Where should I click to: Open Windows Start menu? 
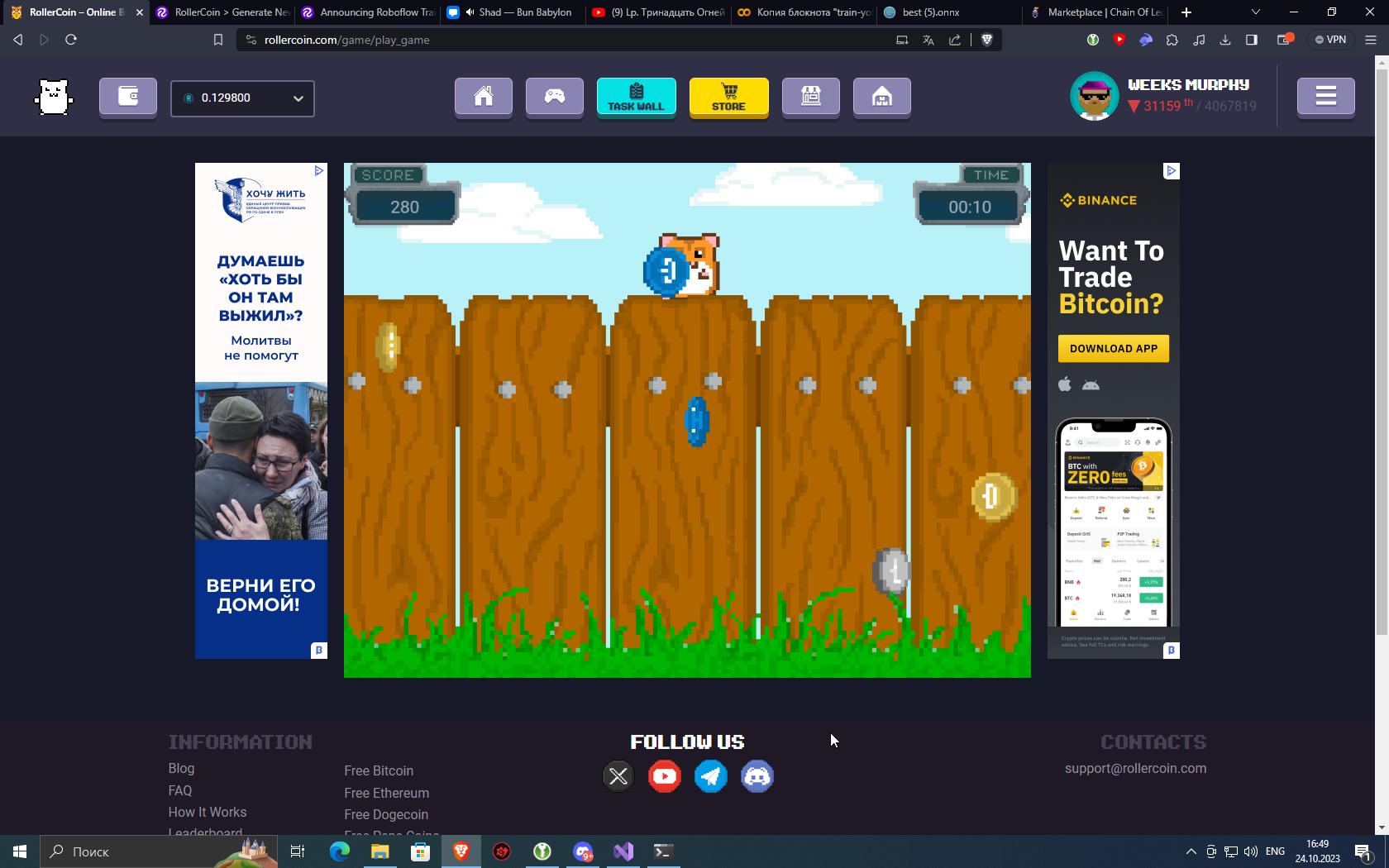[x=20, y=851]
